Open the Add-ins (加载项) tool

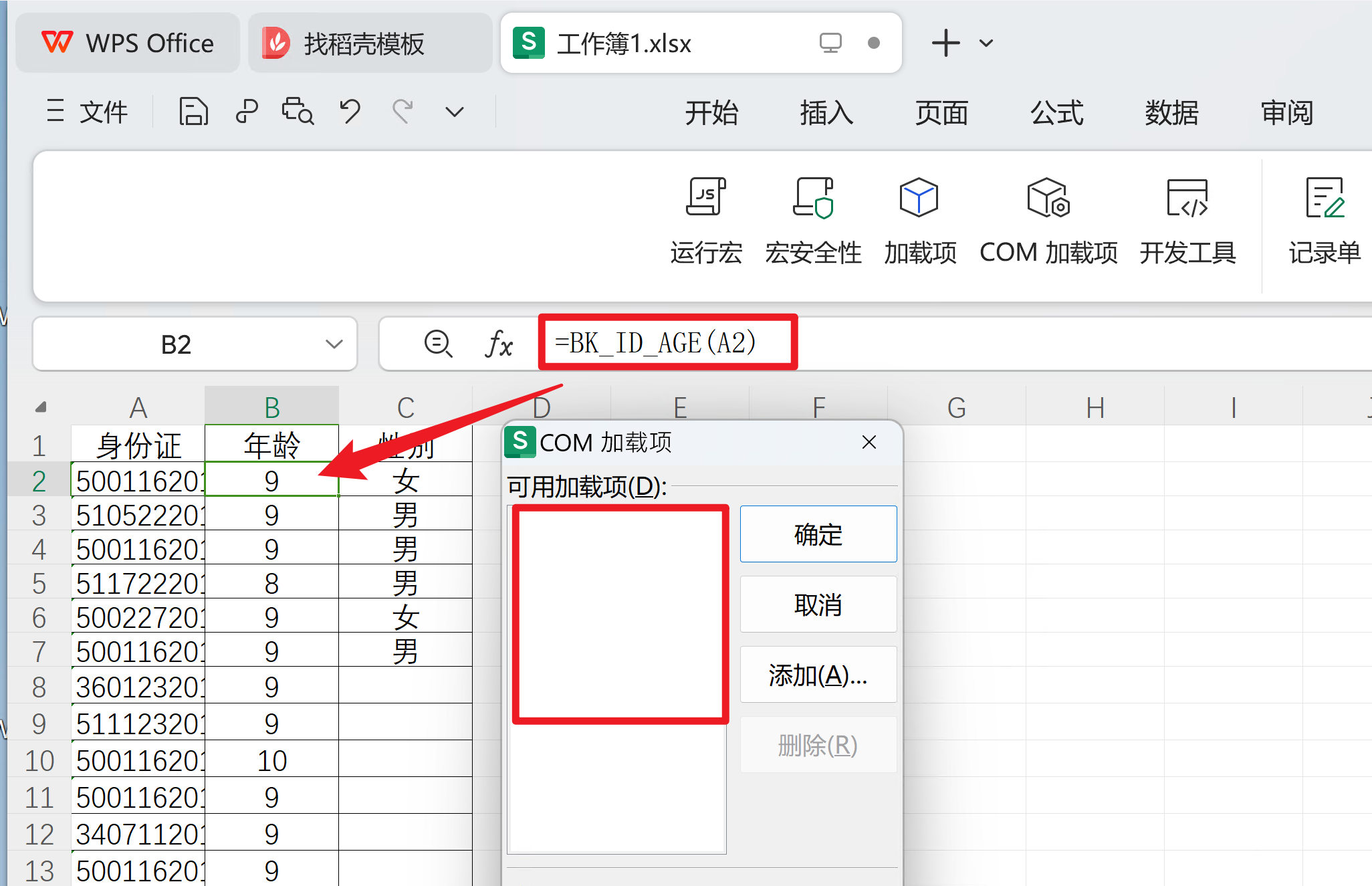(919, 221)
